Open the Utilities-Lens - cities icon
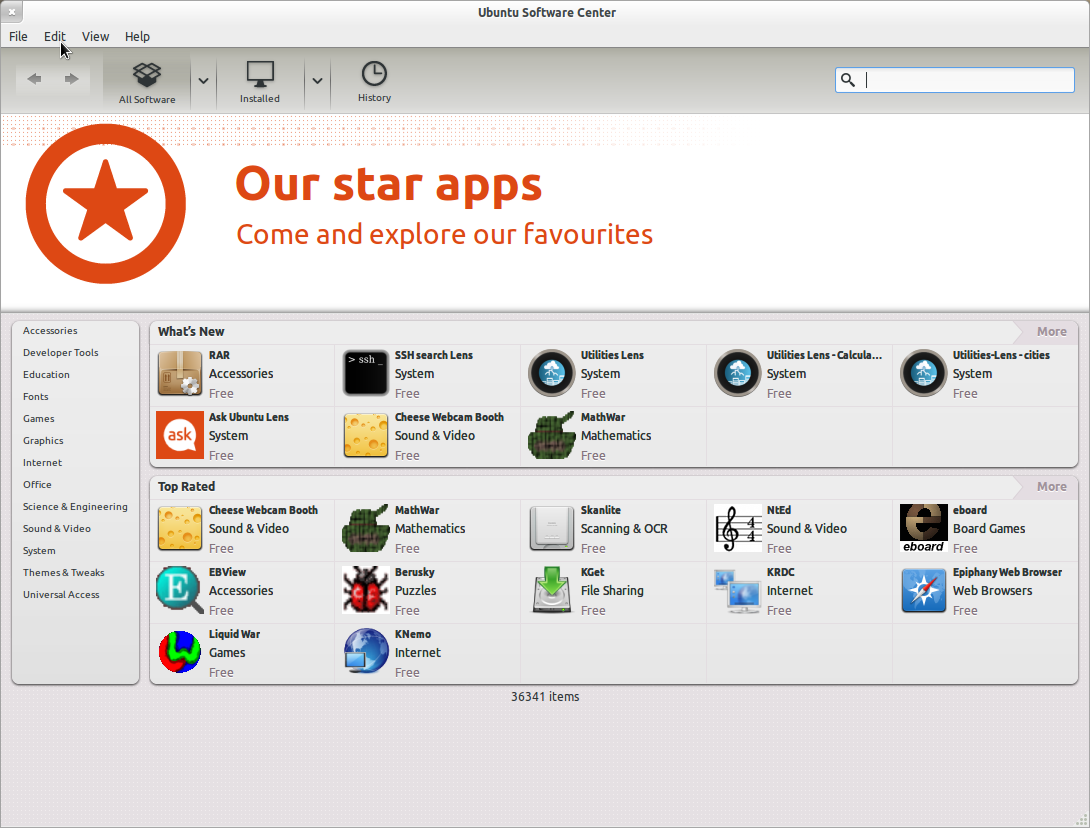Screen dimensions: 1090x828 (924, 373)
